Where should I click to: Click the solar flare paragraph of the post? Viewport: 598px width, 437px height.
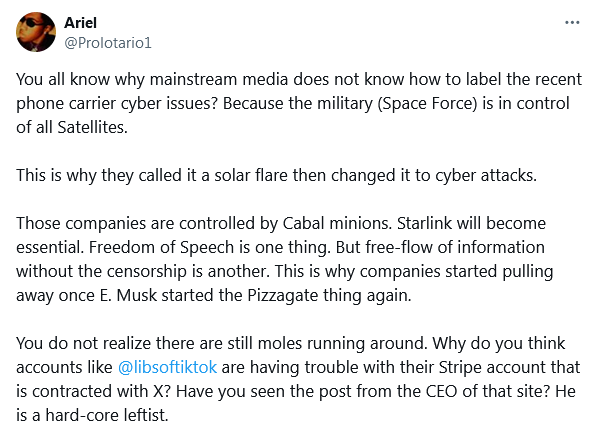tap(276, 175)
